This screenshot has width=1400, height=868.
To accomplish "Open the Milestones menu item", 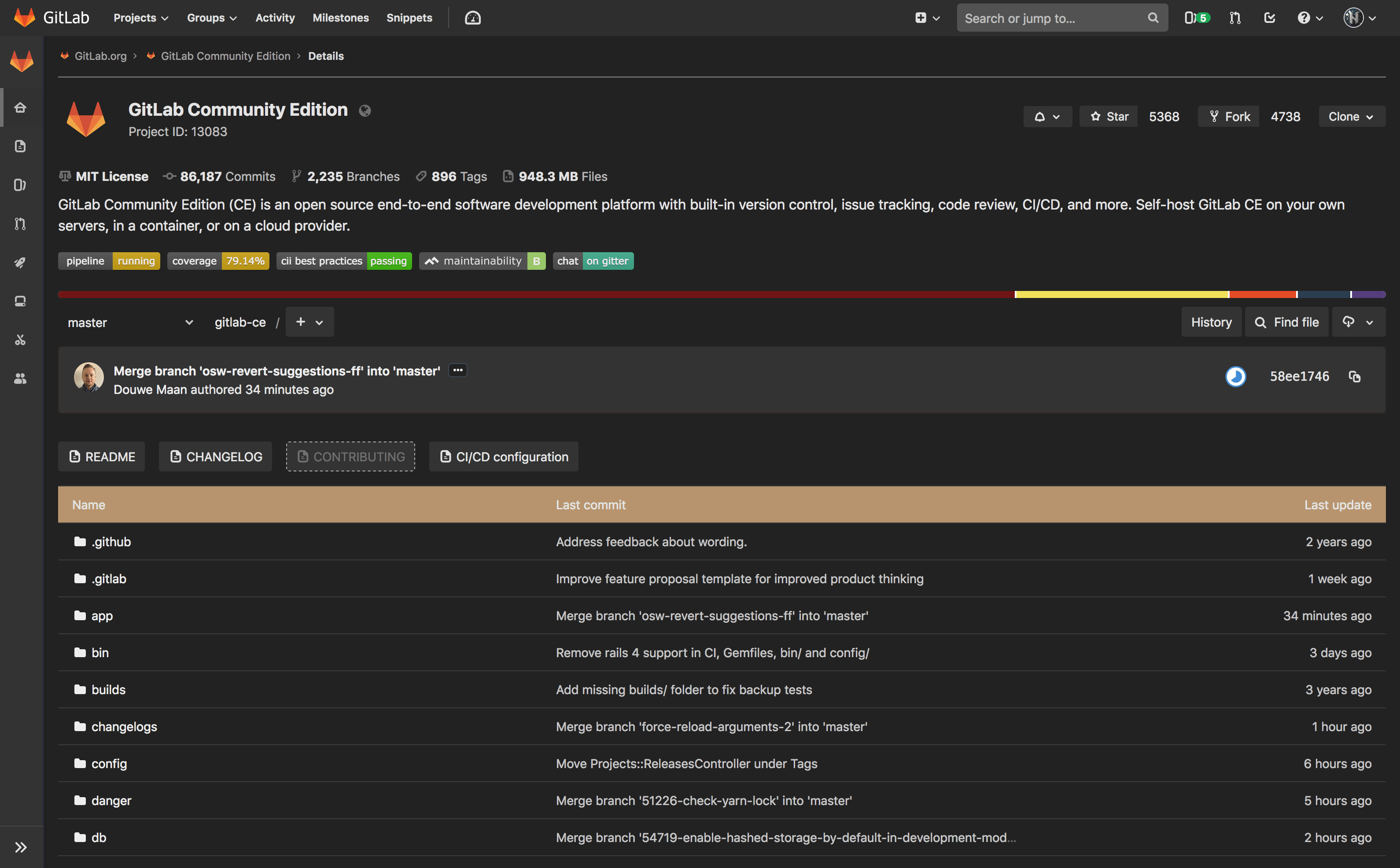I will tap(340, 18).
